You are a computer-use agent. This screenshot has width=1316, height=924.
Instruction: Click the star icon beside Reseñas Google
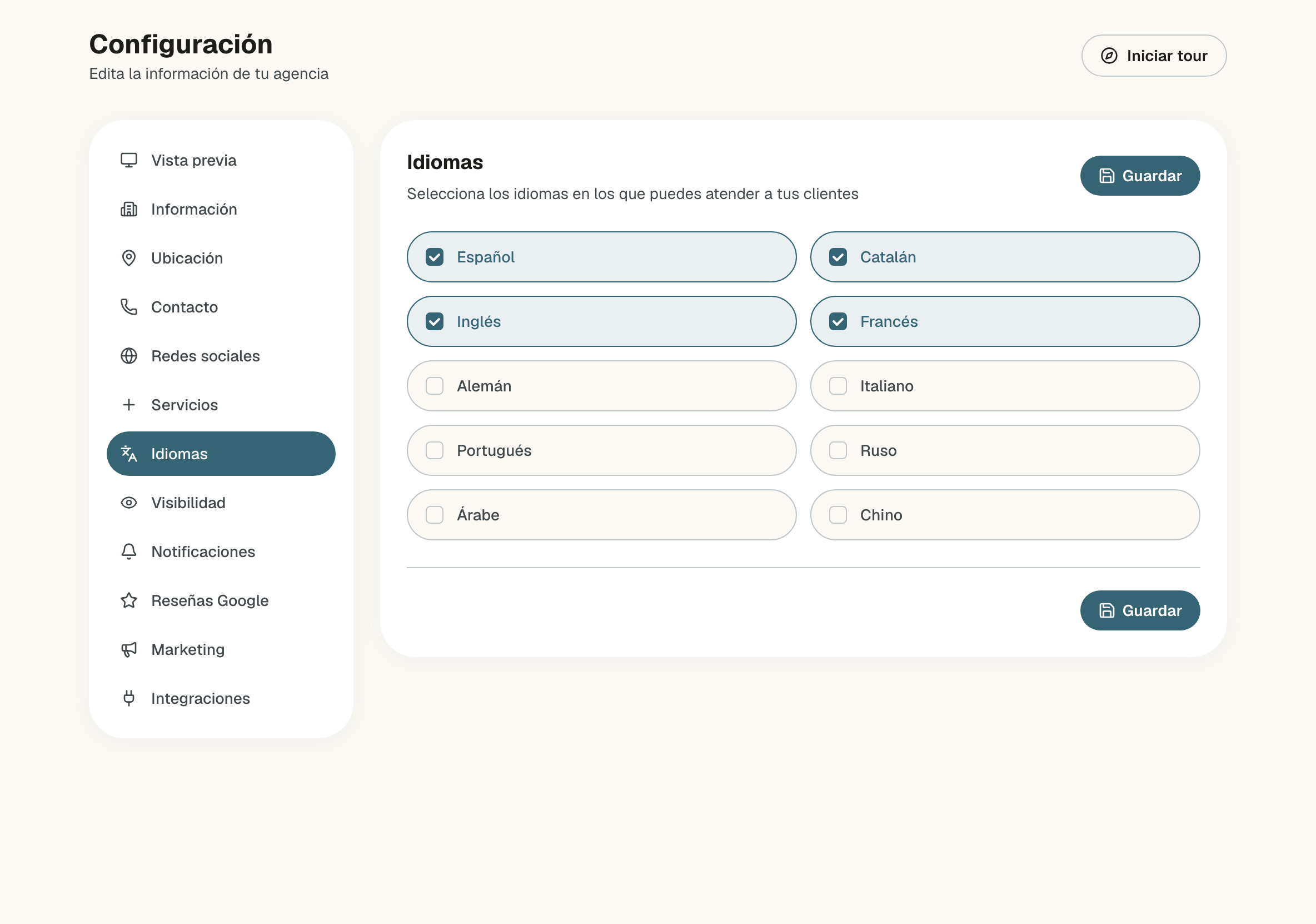pos(129,600)
